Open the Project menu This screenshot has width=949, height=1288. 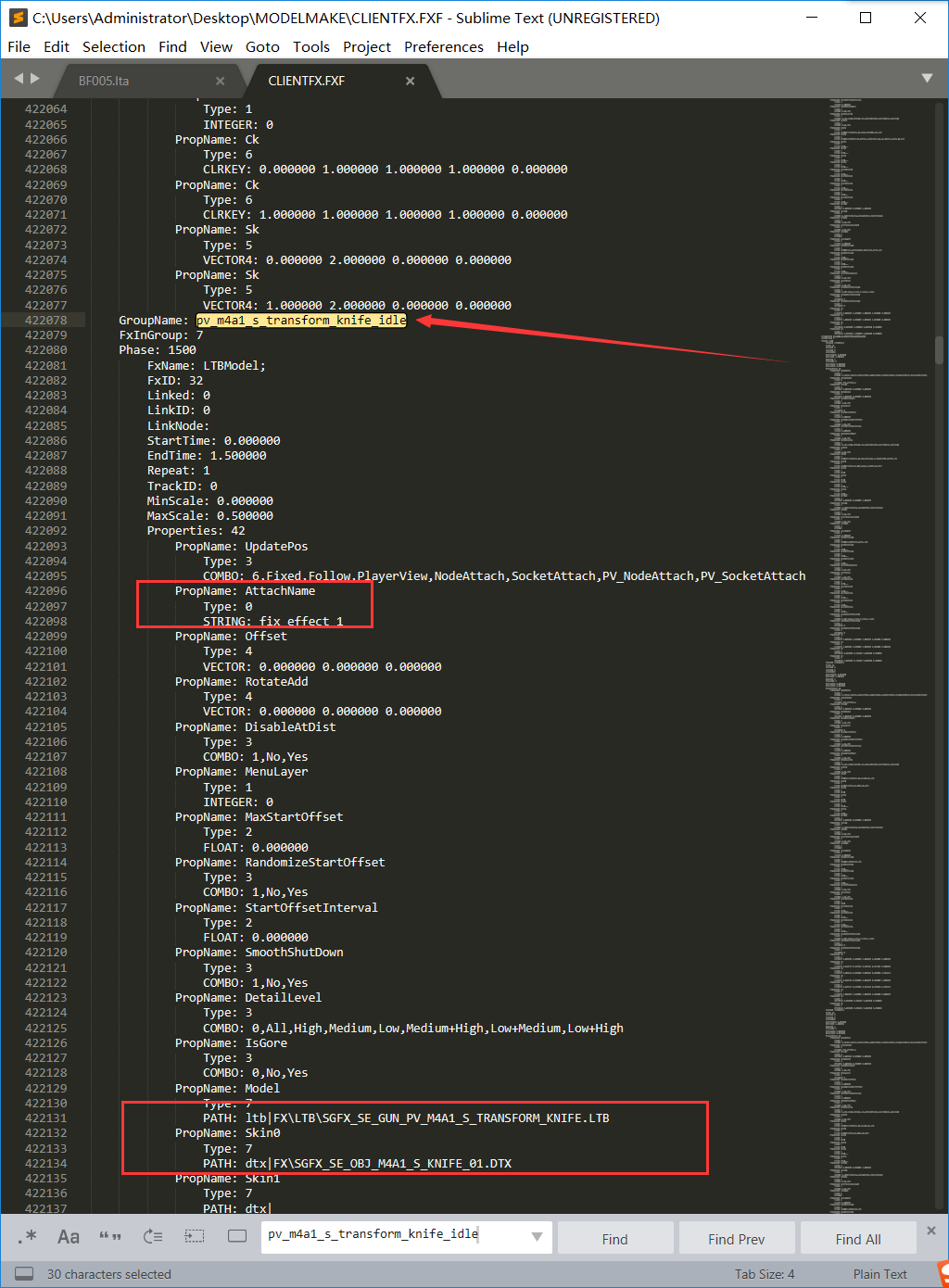pos(367,46)
